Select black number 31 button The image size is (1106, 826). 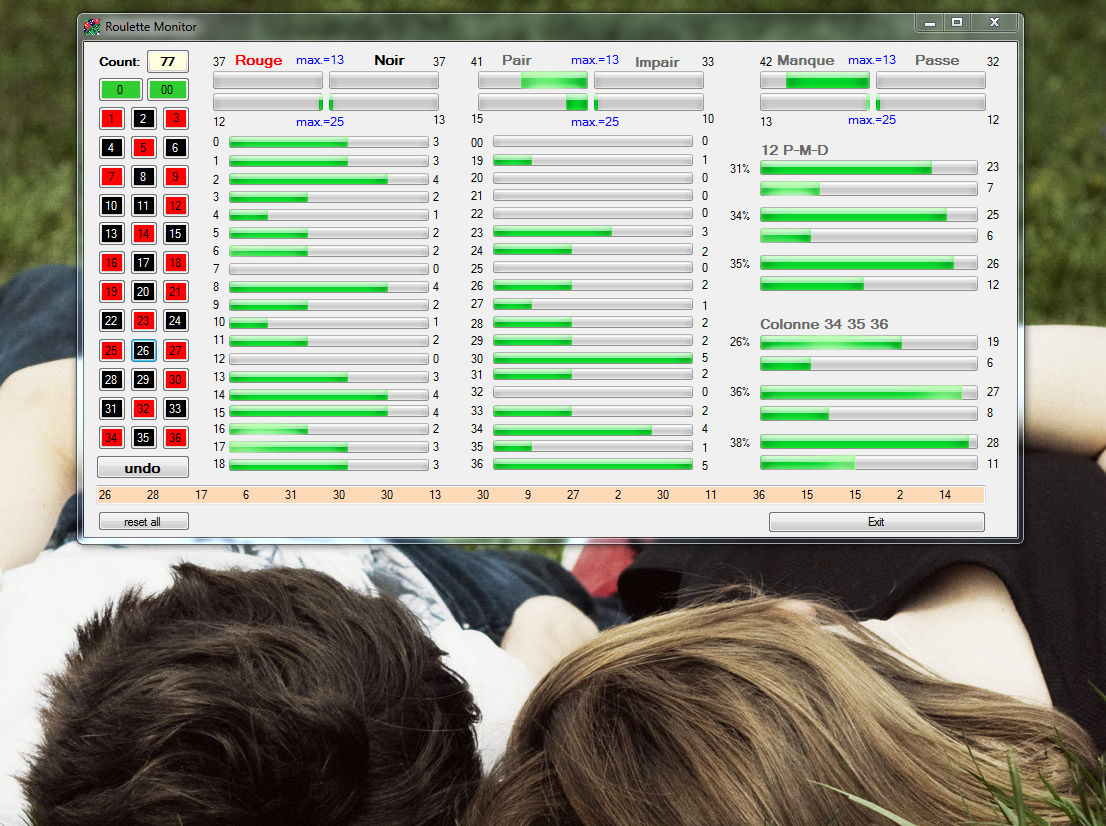(111, 408)
